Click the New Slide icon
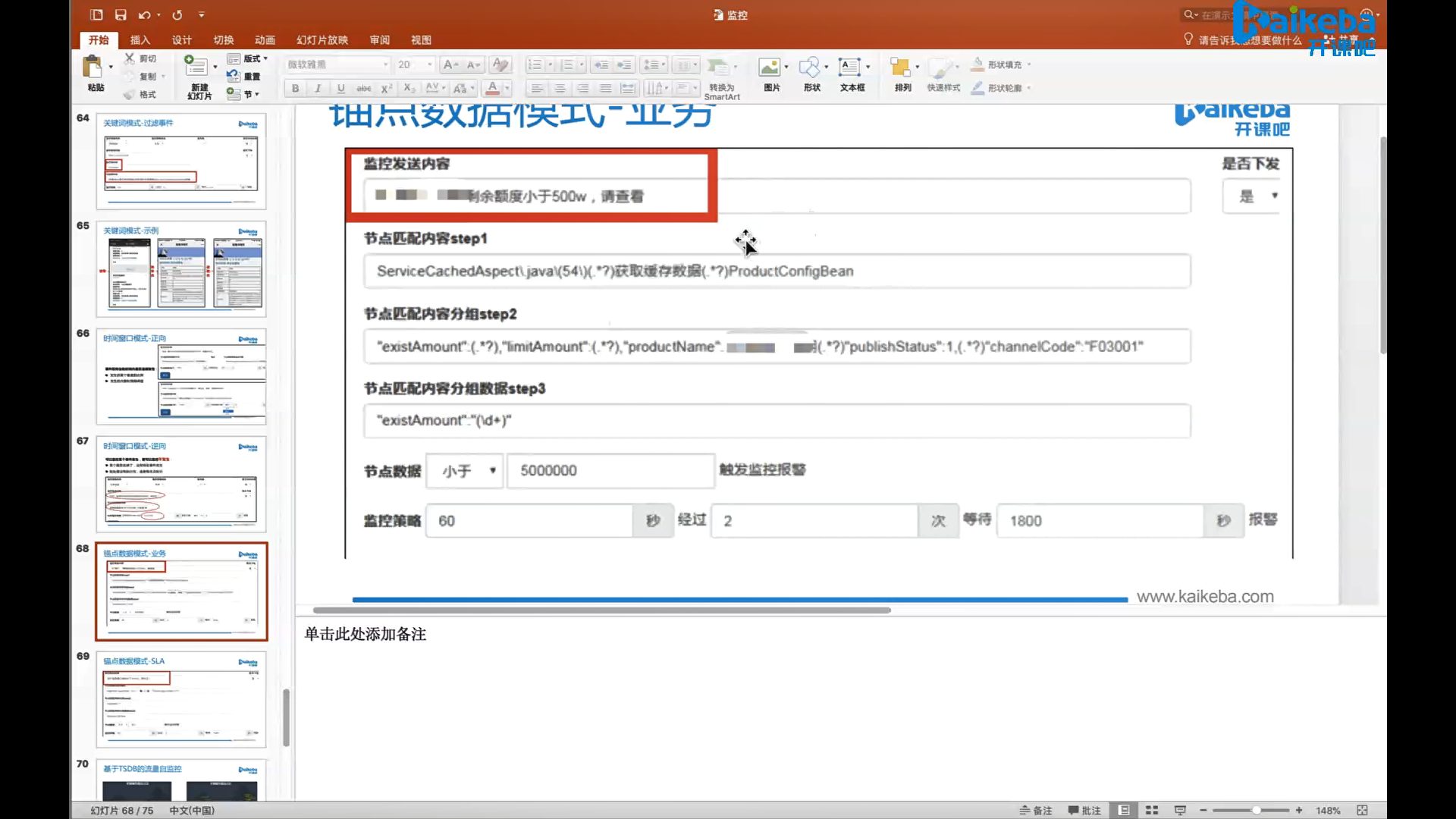 click(196, 67)
